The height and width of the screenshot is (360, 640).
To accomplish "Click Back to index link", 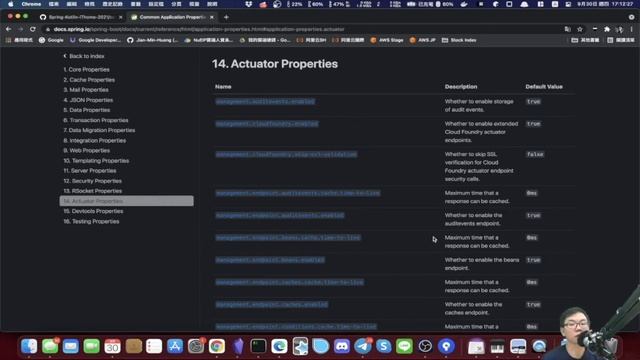I will click(84, 56).
